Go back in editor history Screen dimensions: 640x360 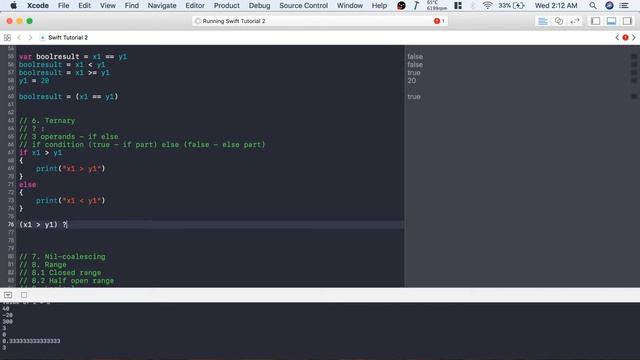[19, 38]
